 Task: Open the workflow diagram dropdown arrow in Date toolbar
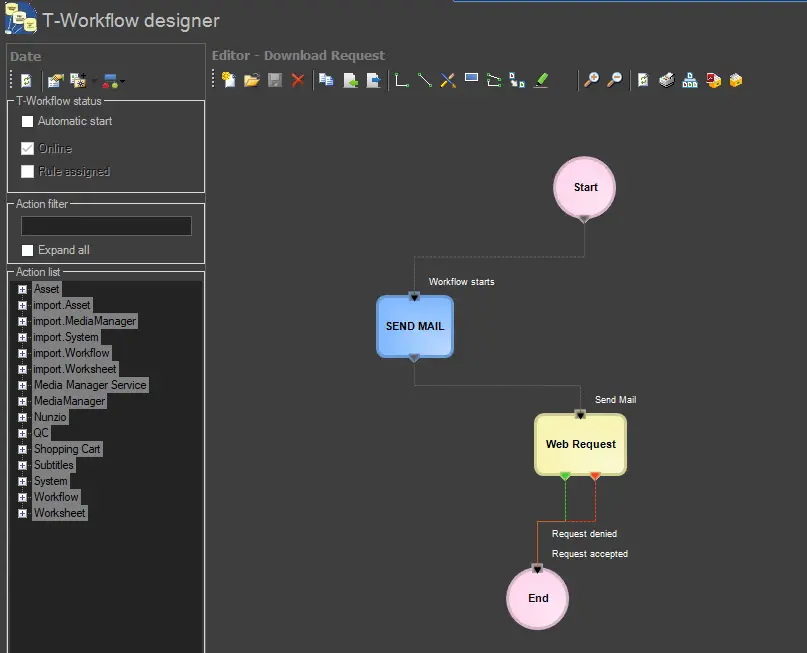click(122, 81)
